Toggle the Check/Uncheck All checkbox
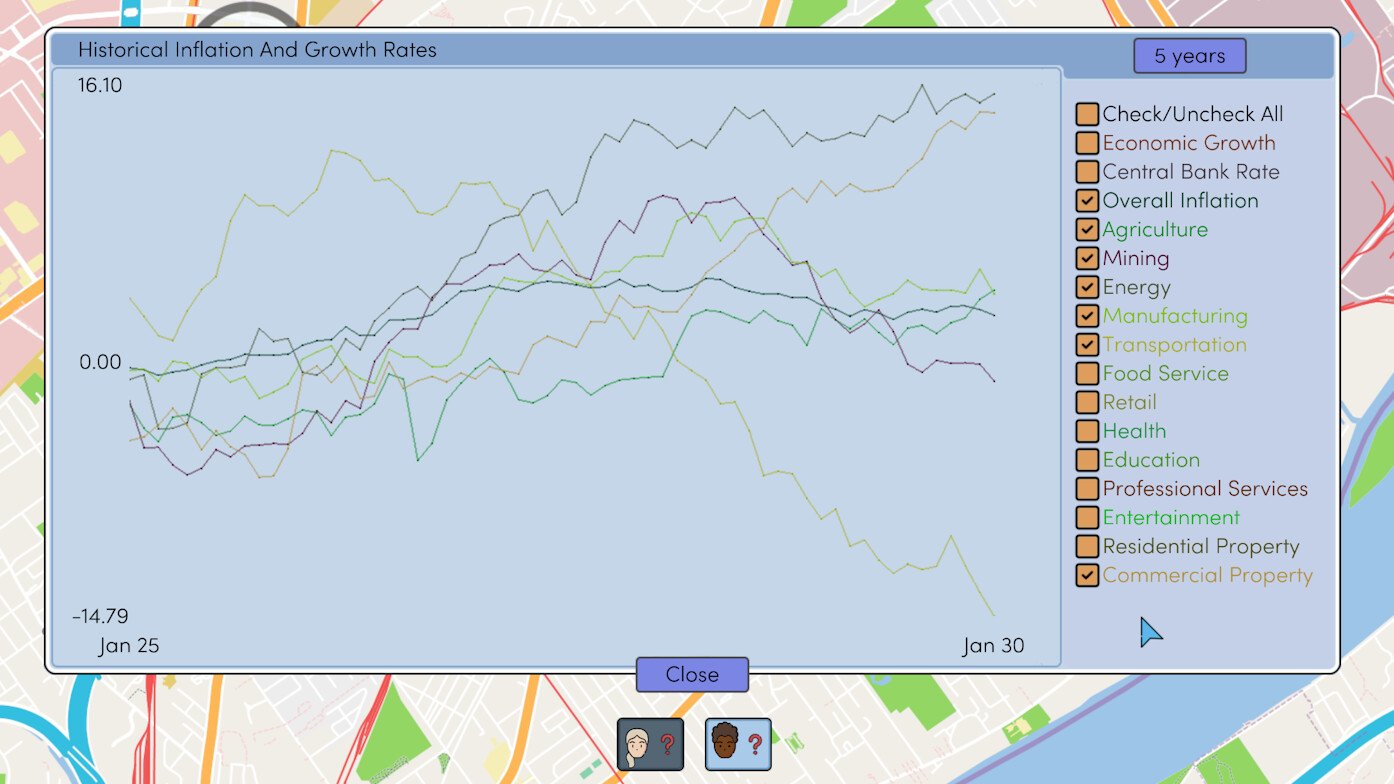 (x=1087, y=115)
